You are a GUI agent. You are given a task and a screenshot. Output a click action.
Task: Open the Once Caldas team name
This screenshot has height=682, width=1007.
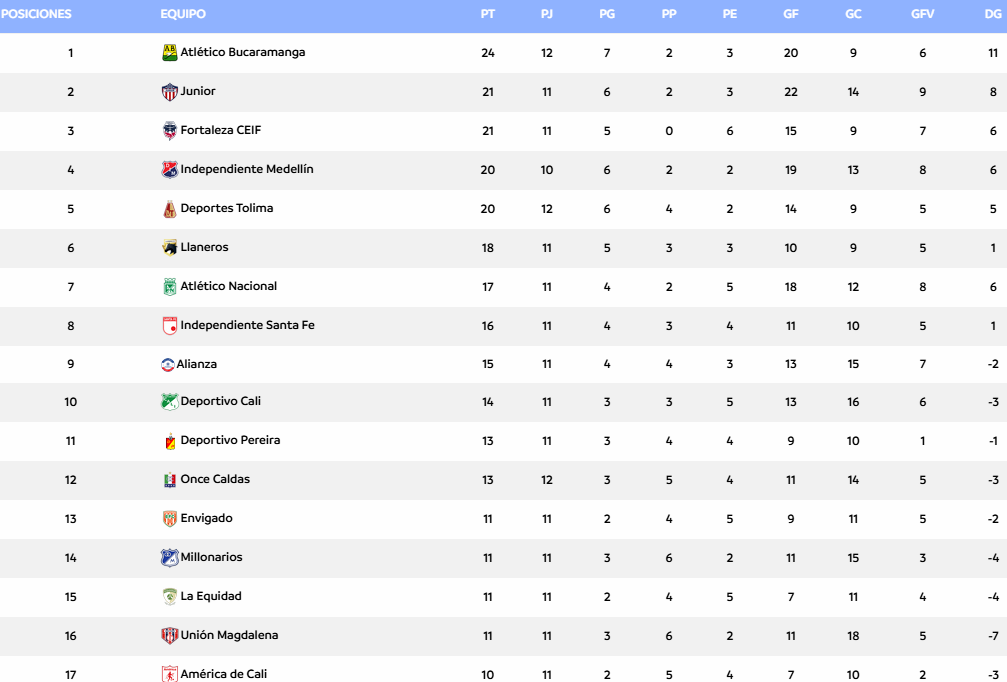click(215, 479)
